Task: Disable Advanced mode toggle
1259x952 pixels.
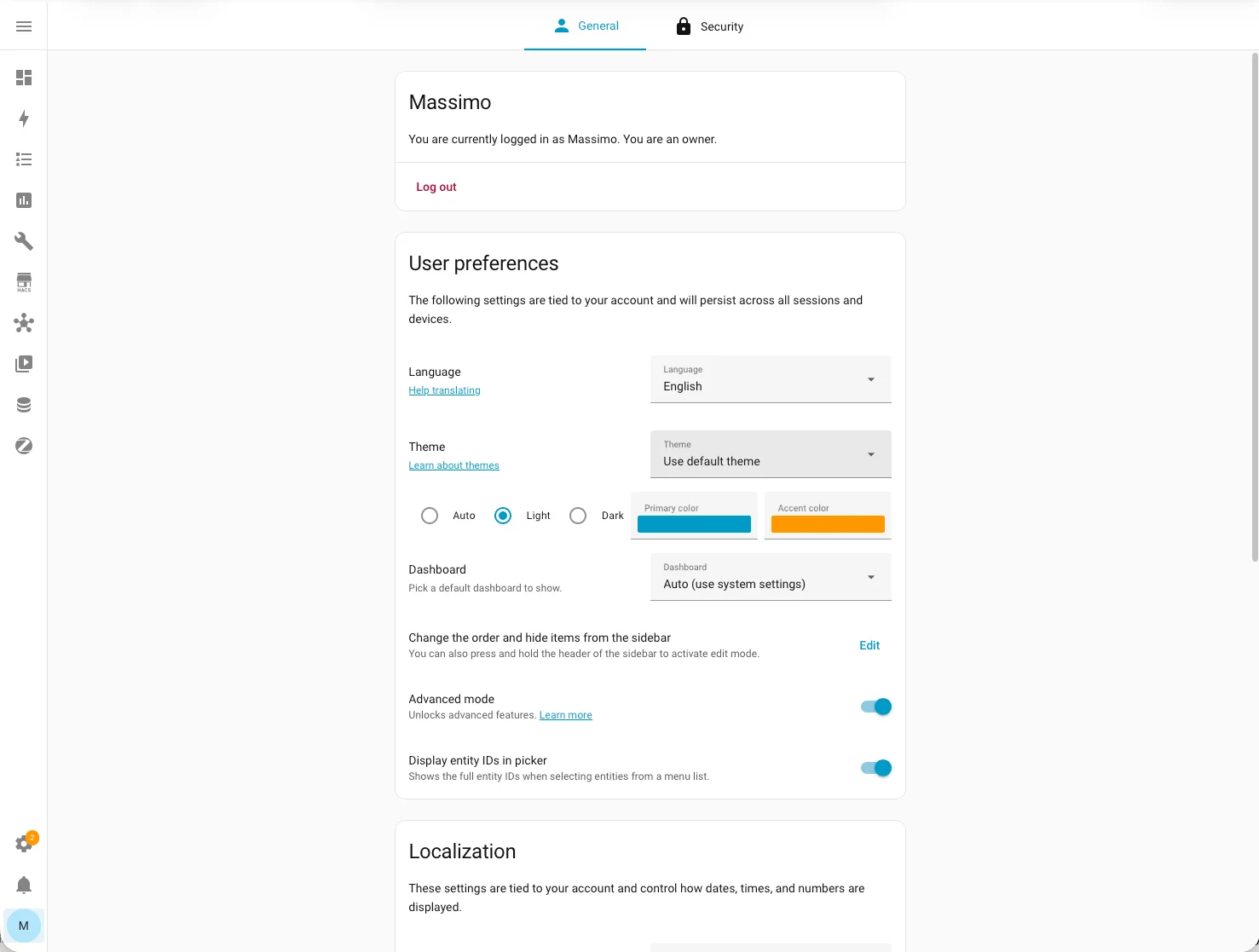Action: click(875, 707)
